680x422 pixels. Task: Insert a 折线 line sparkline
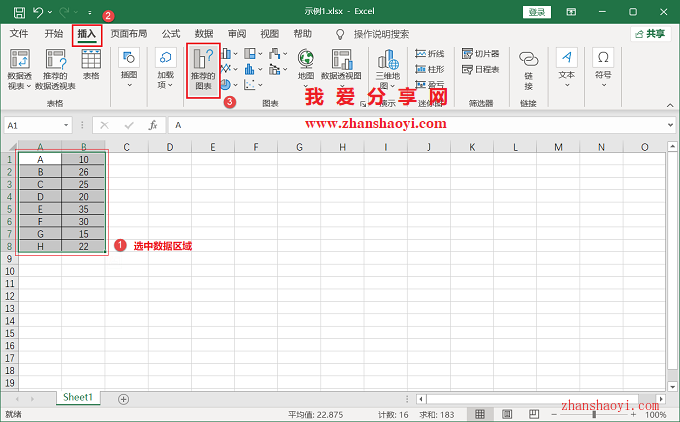point(429,54)
